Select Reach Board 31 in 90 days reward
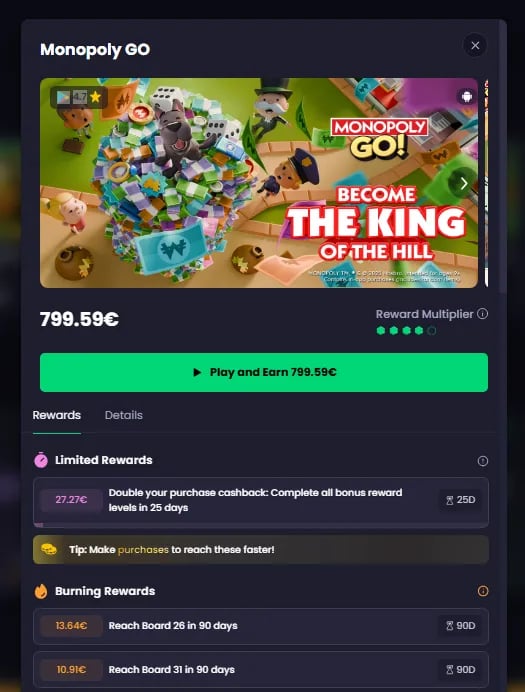The height and width of the screenshot is (692, 525). pyautogui.click(x=261, y=669)
